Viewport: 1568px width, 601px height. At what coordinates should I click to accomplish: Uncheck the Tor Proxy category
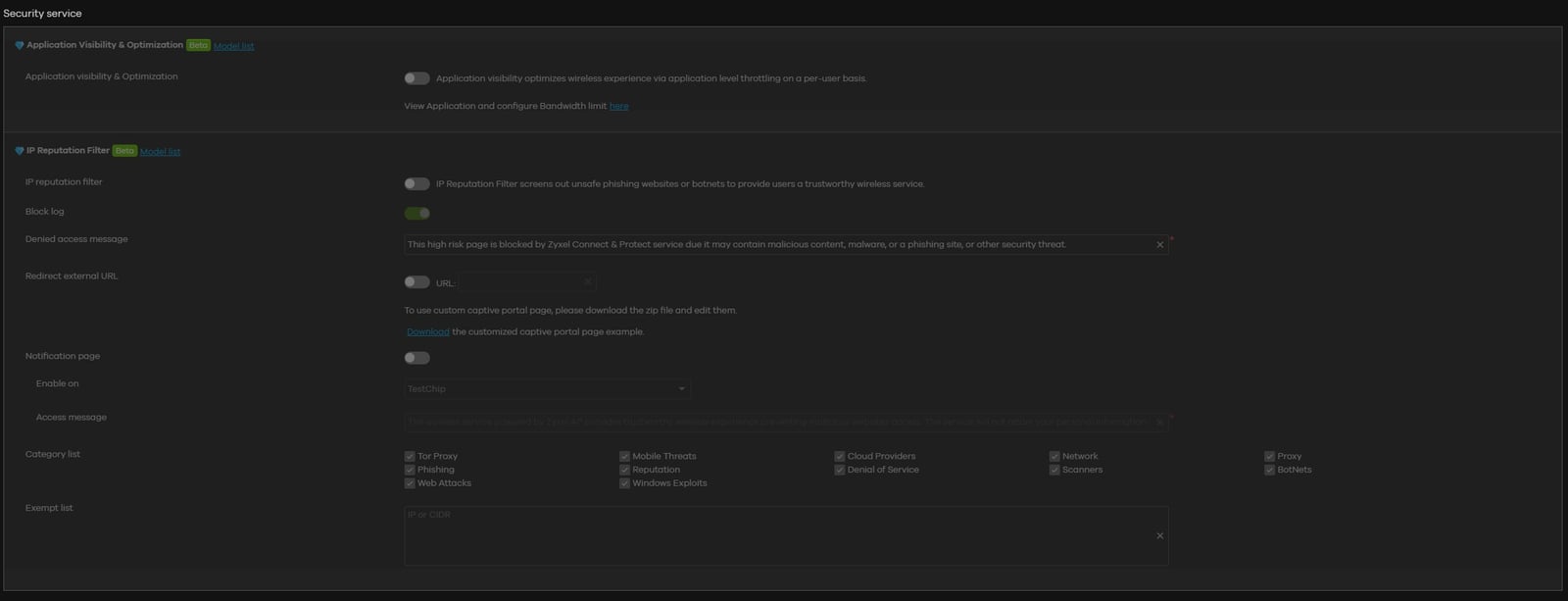[x=410, y=457]
